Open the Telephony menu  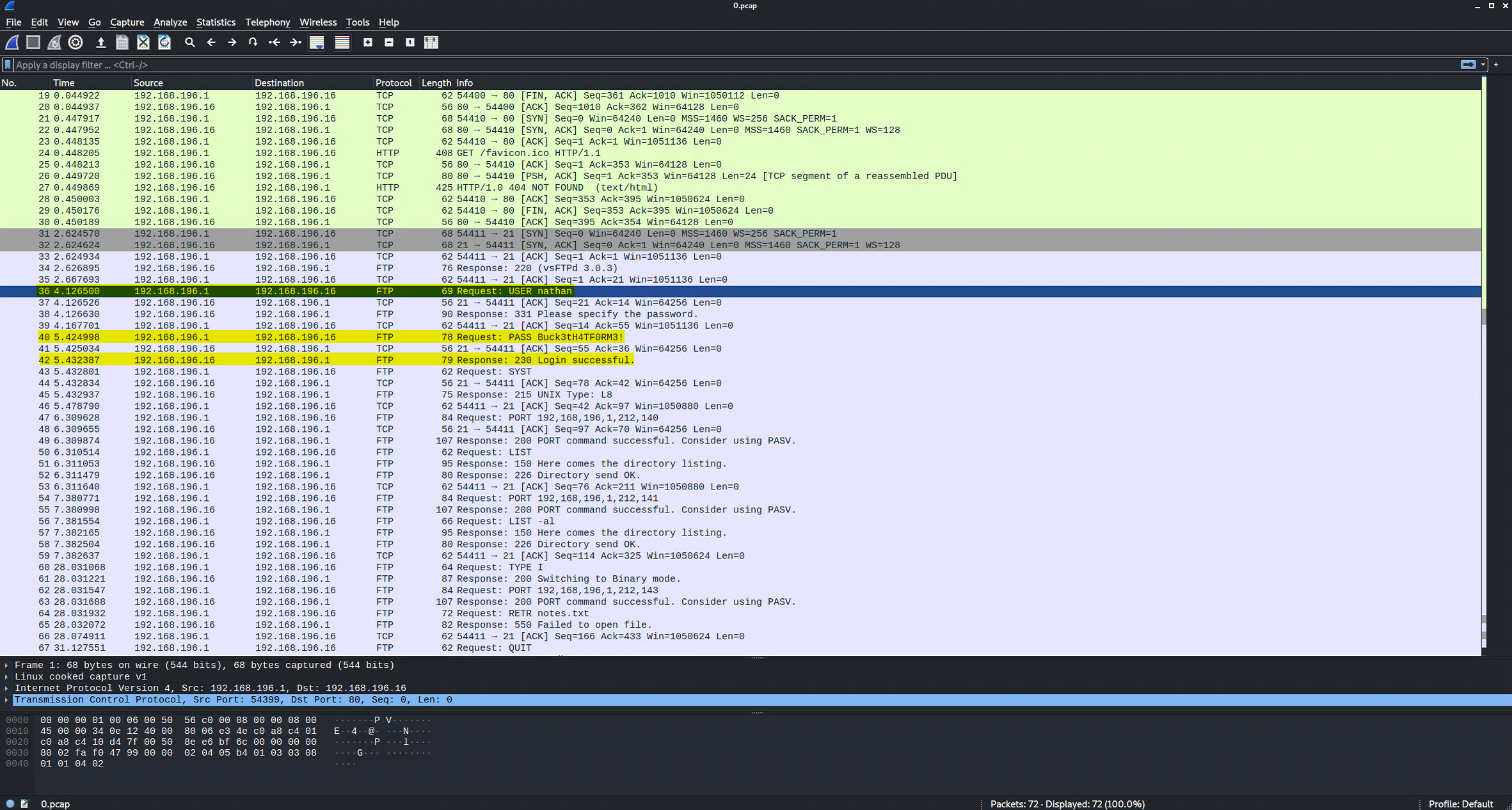[x=267, y=22]
